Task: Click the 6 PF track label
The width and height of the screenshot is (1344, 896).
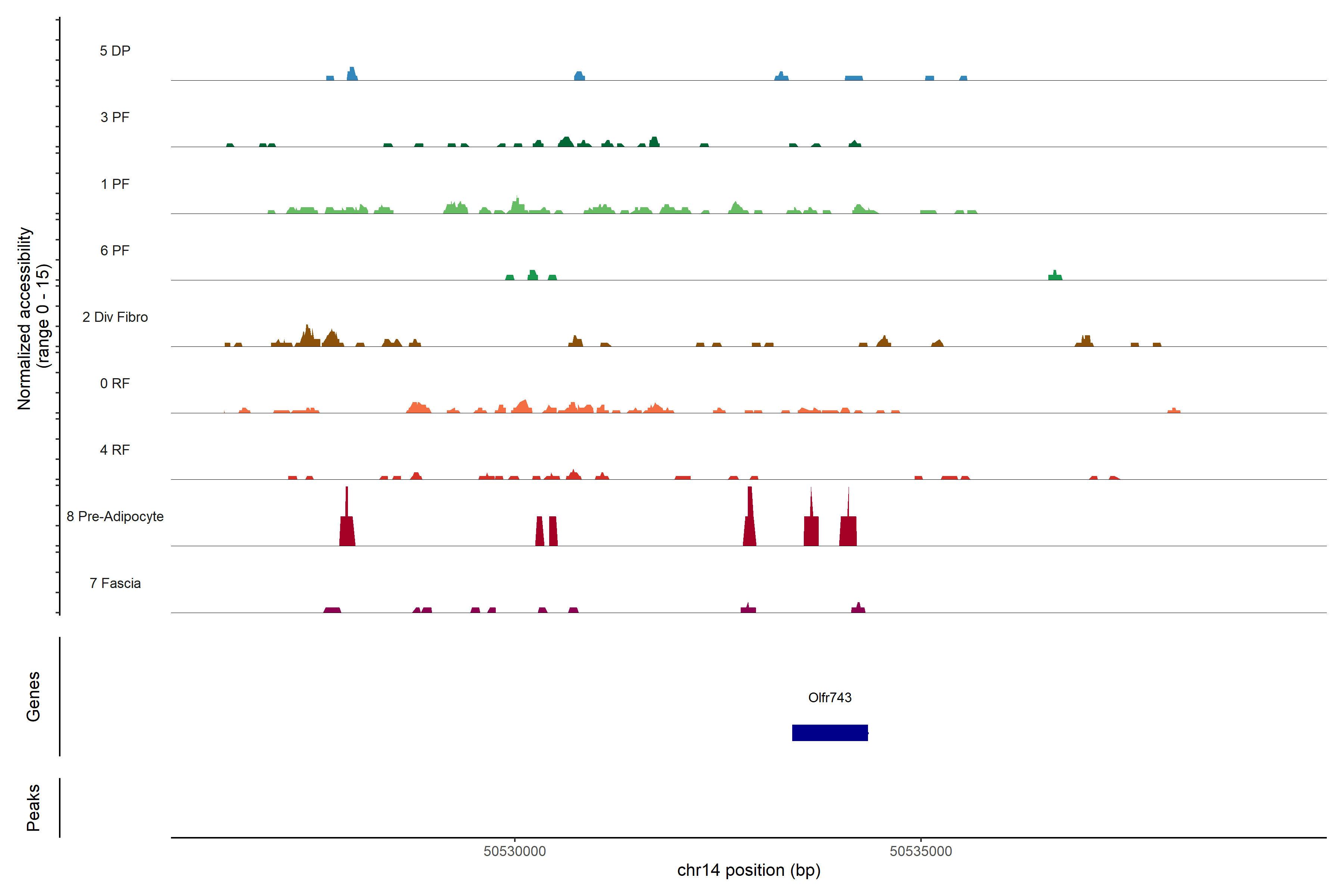Action: click(115, 250)
